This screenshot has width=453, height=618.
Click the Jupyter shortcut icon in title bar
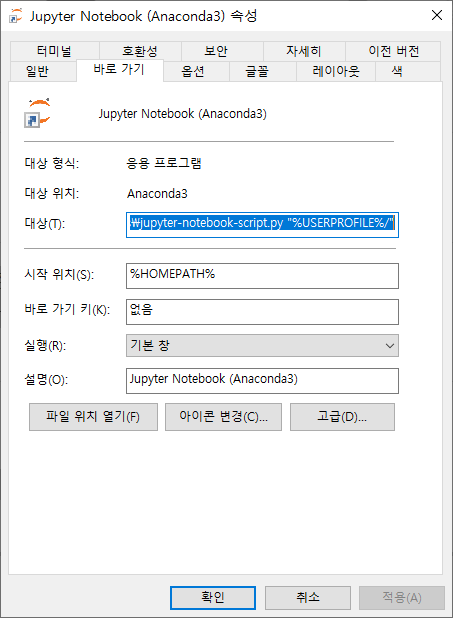[x=16, y=16]
